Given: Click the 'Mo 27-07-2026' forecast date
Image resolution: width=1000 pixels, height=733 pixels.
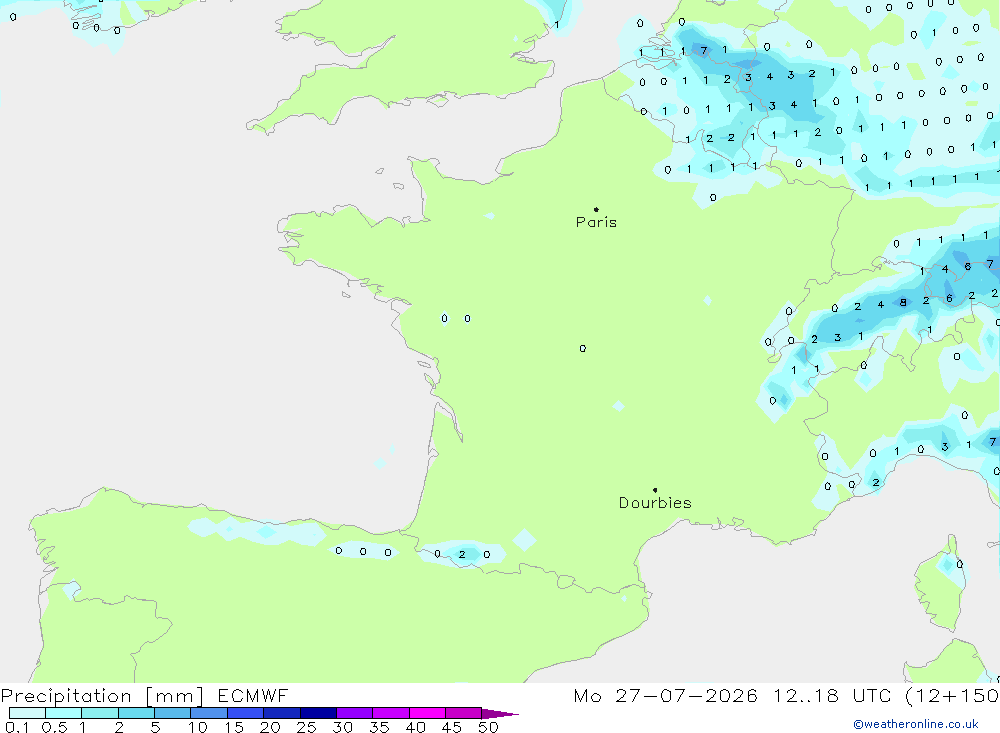Looking at the screenshot, I should click(665, 695).
